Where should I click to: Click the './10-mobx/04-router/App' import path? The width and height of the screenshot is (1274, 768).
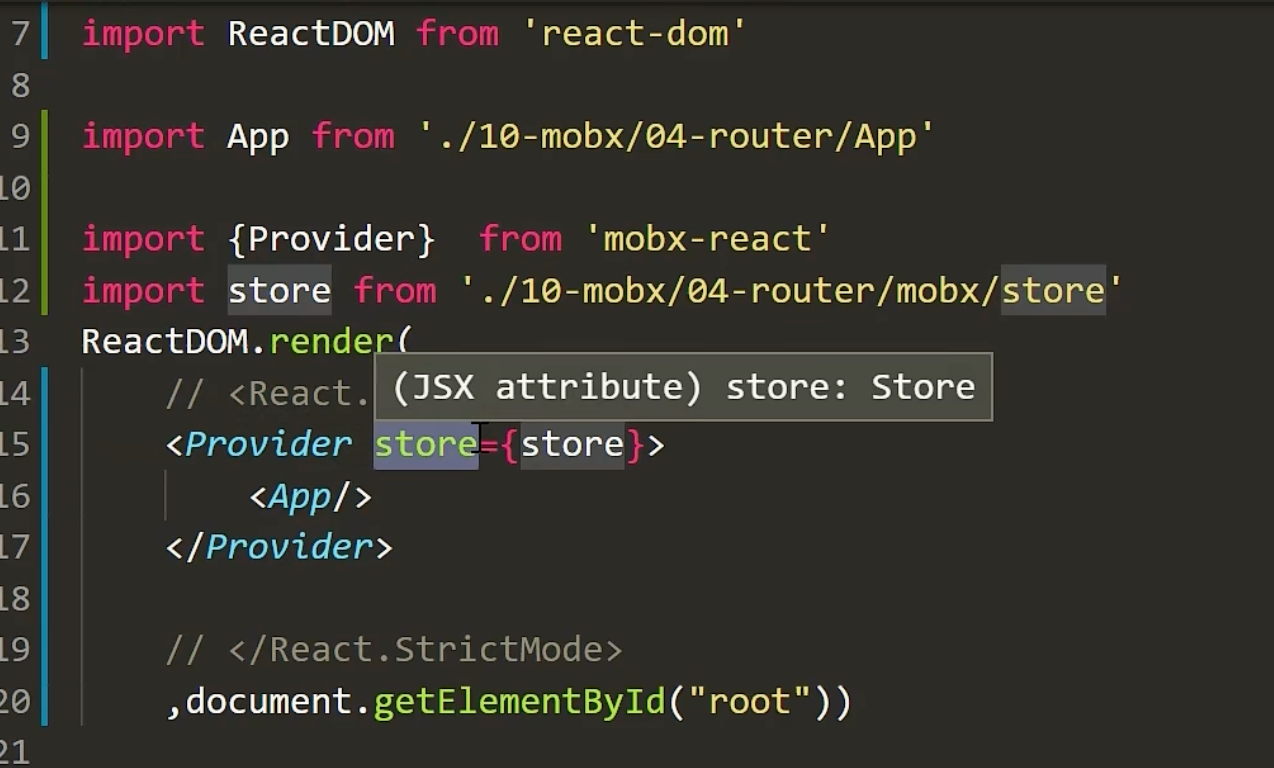(x=676, y=136)
